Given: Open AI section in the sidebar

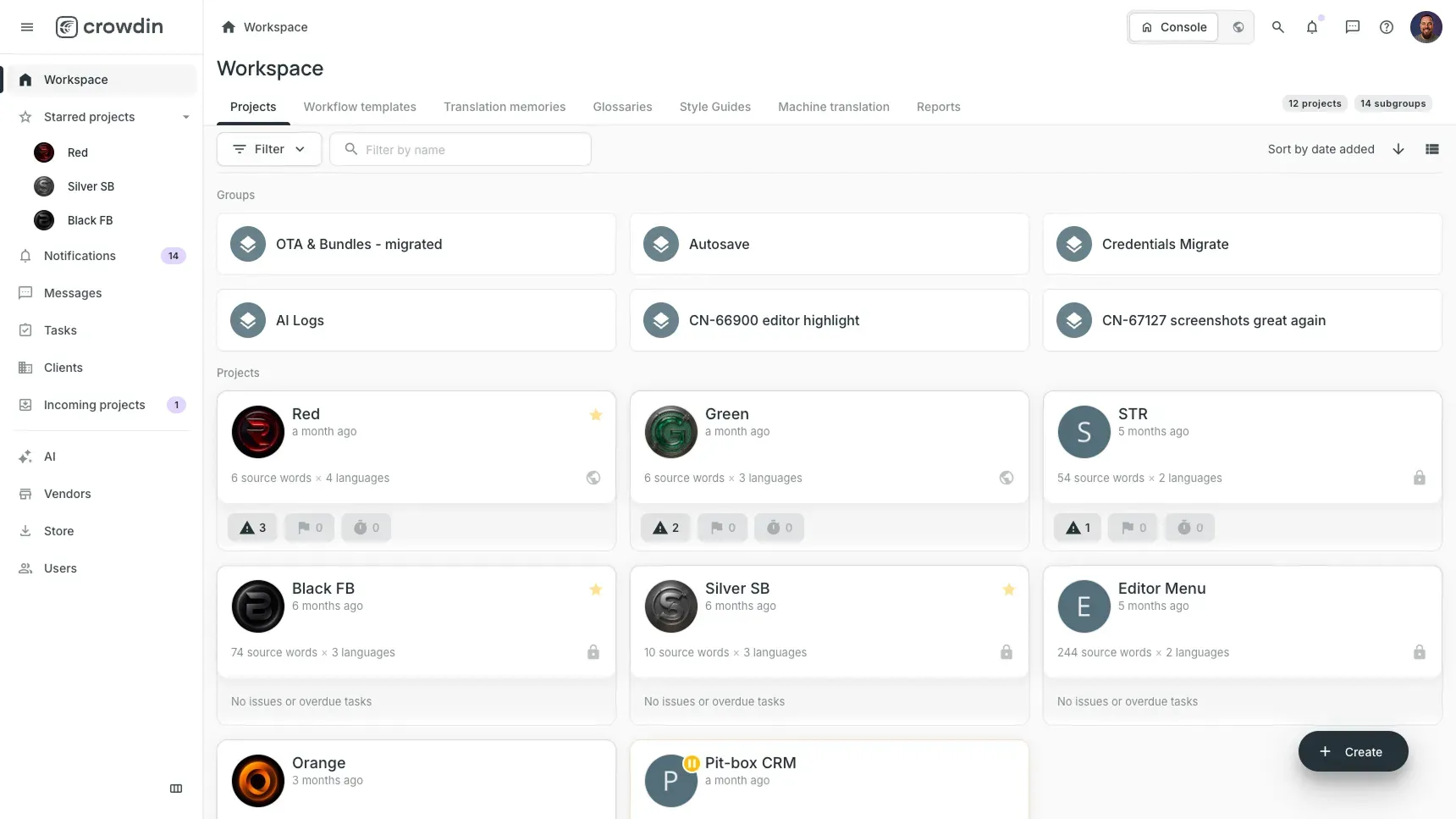Looking at the screenshot, I should 102,457.
